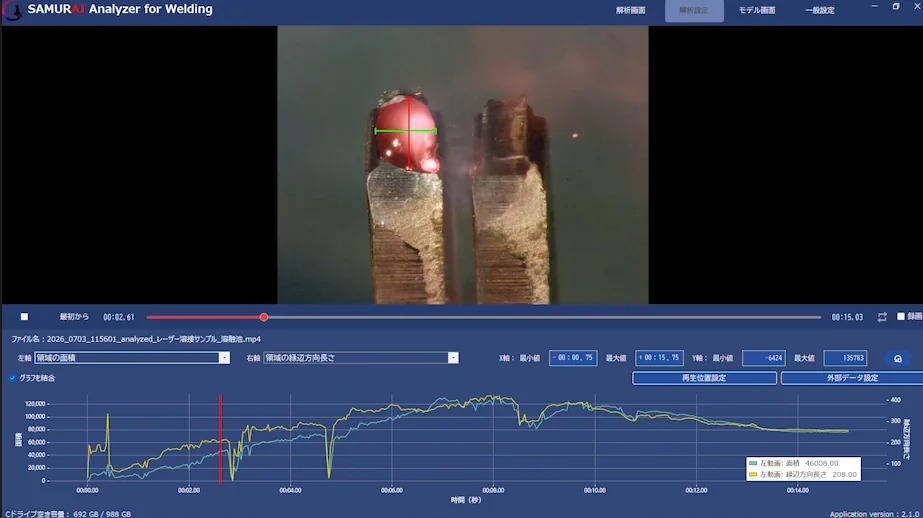Switch to the 解析設定 tab

[694, 11]
